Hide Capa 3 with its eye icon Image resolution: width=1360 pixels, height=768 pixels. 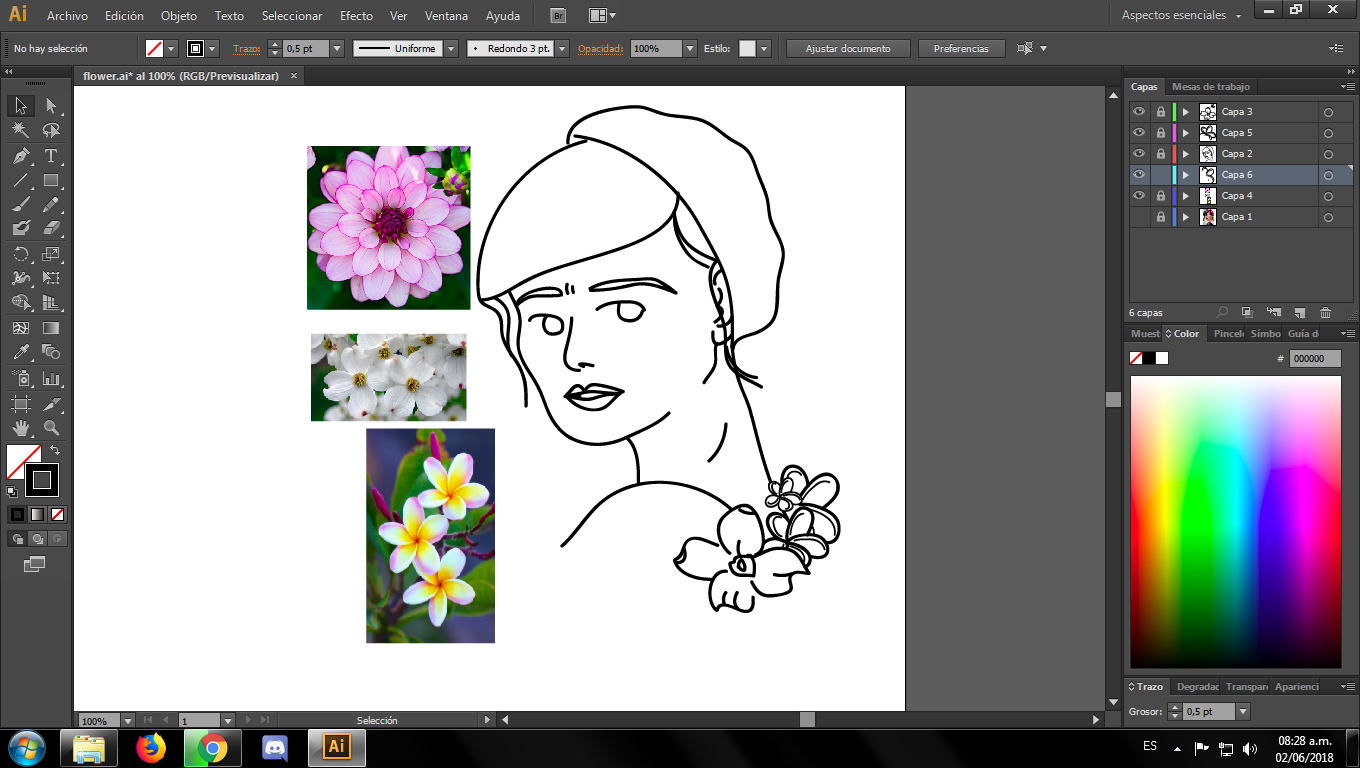pos(1139,112)
